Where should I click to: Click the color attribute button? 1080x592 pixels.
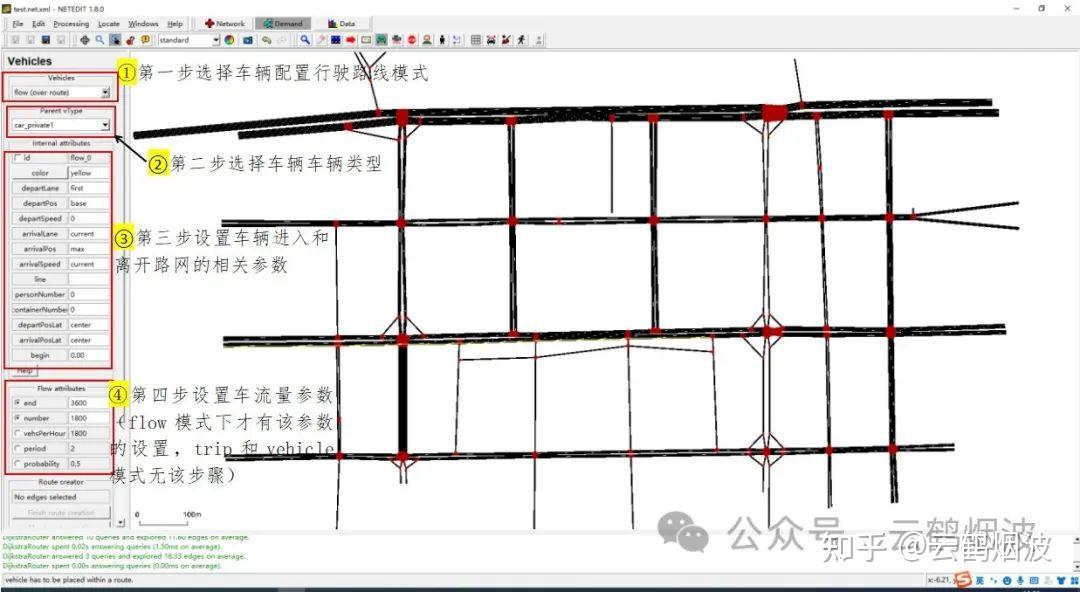pos(40,173)
